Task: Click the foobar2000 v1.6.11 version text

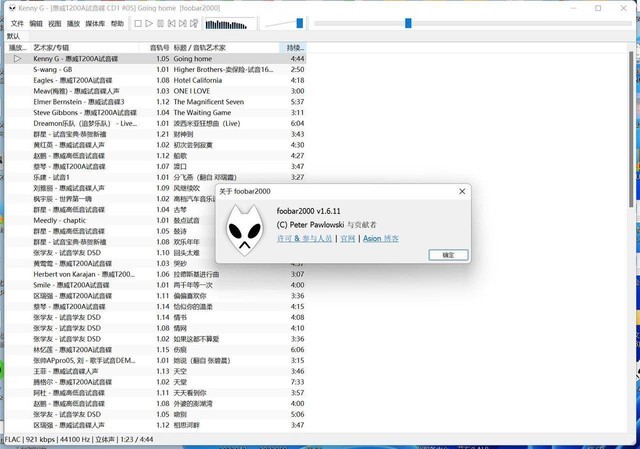Action: pyautogui.click(x=309, y=211)
